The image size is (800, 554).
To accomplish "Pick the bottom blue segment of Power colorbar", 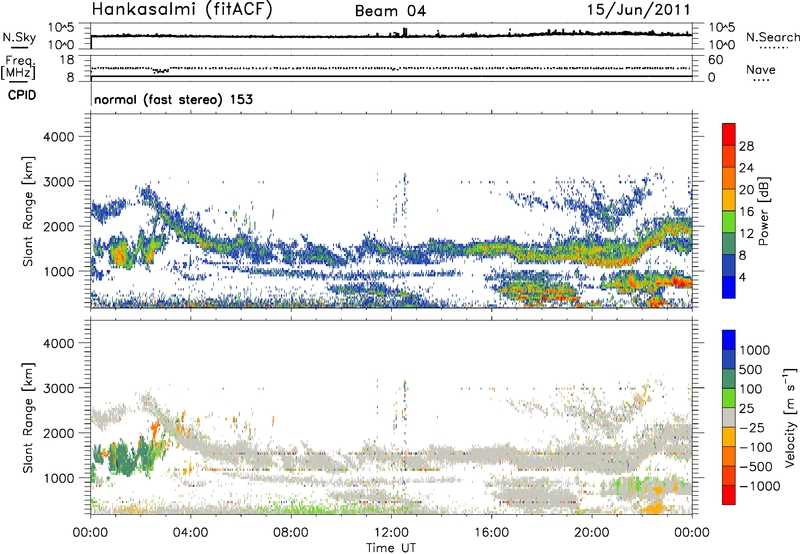I will 729,287.
